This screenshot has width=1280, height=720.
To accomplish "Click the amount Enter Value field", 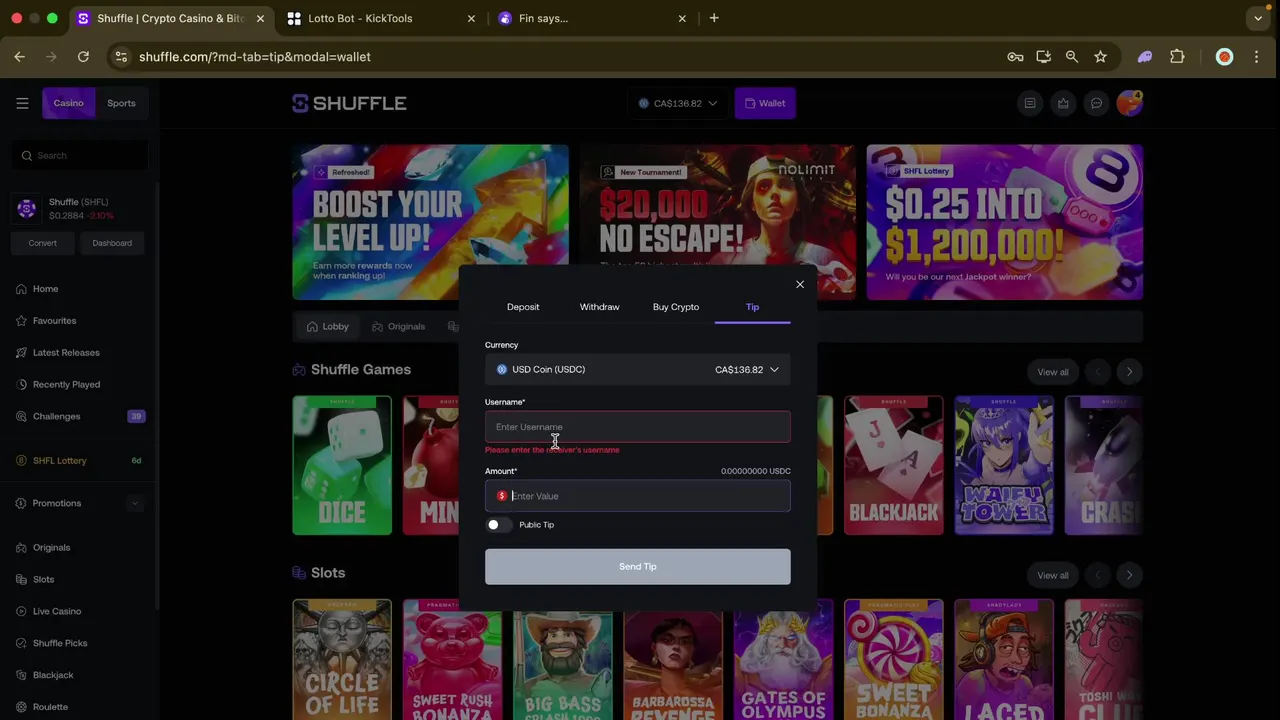I will coord(638,496).
